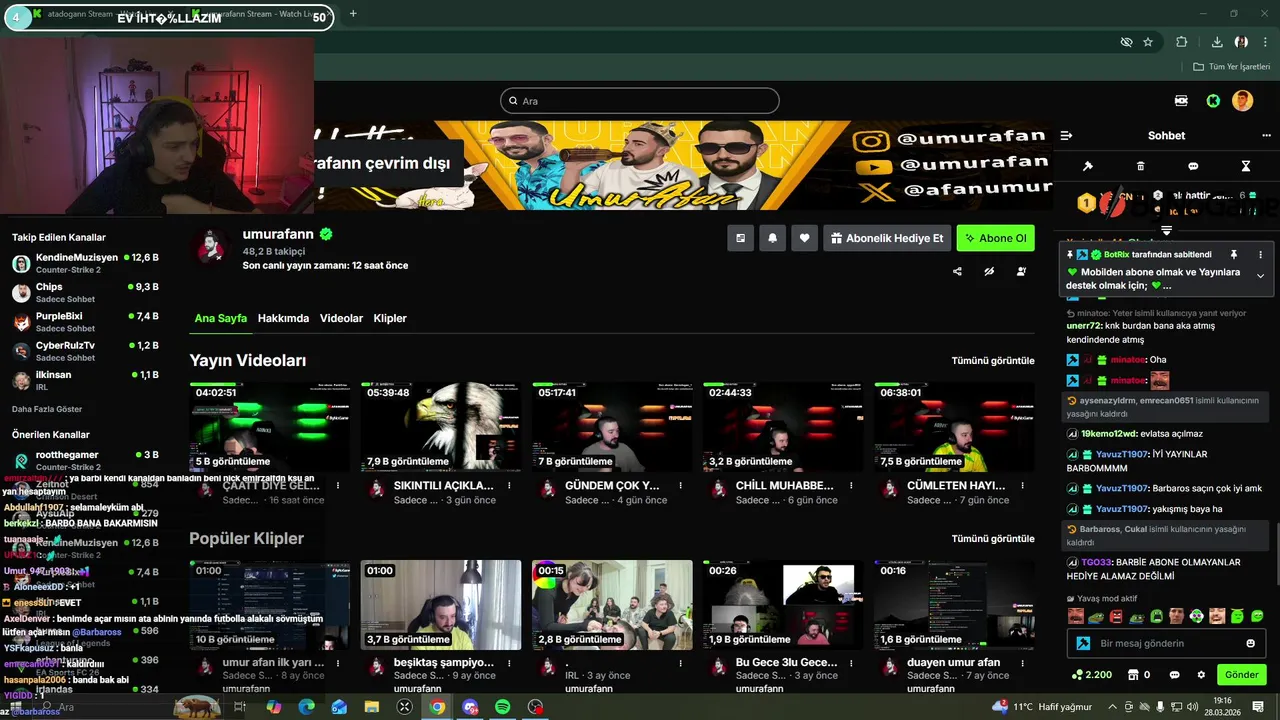This screenshot has height=720, width=1280.
Task: Insert the red angry face emote
Action: point(1116,616)
